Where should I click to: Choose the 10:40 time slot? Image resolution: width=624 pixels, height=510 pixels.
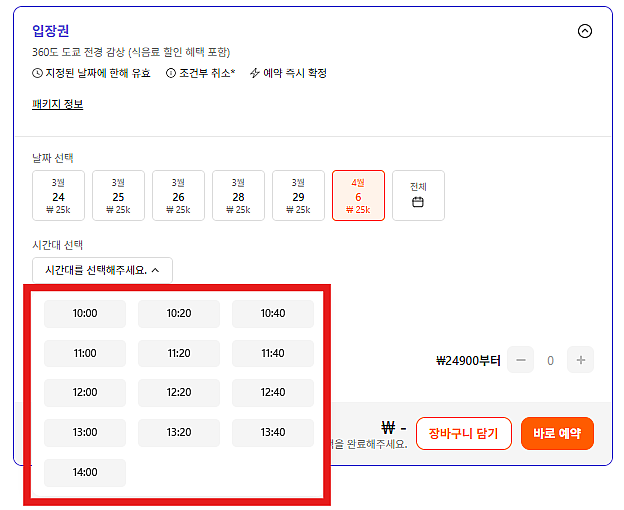click(273, 313)
